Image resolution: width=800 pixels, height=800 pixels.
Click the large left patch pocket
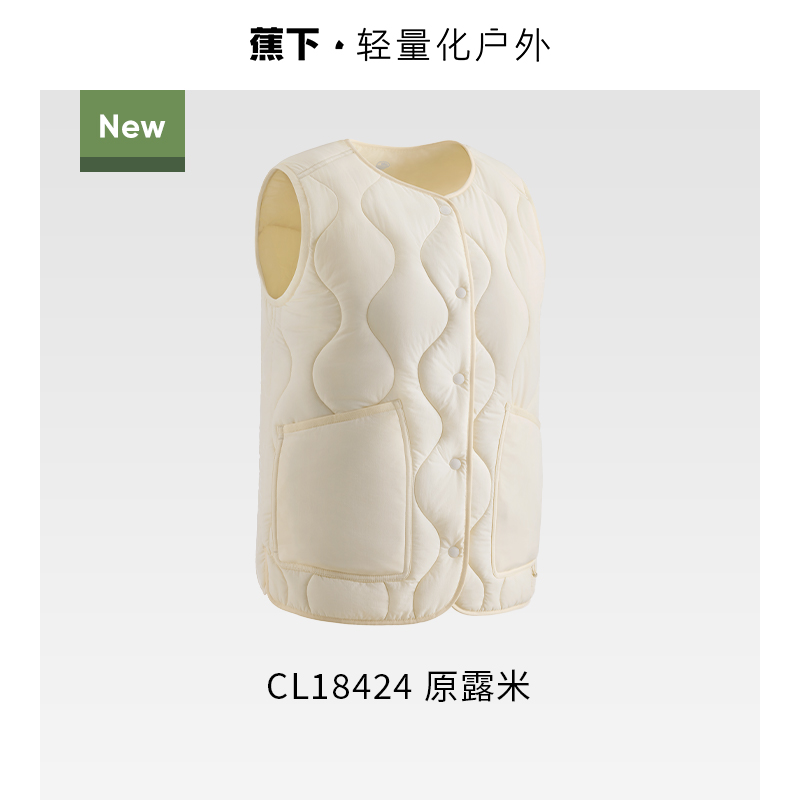coord(342,491)
